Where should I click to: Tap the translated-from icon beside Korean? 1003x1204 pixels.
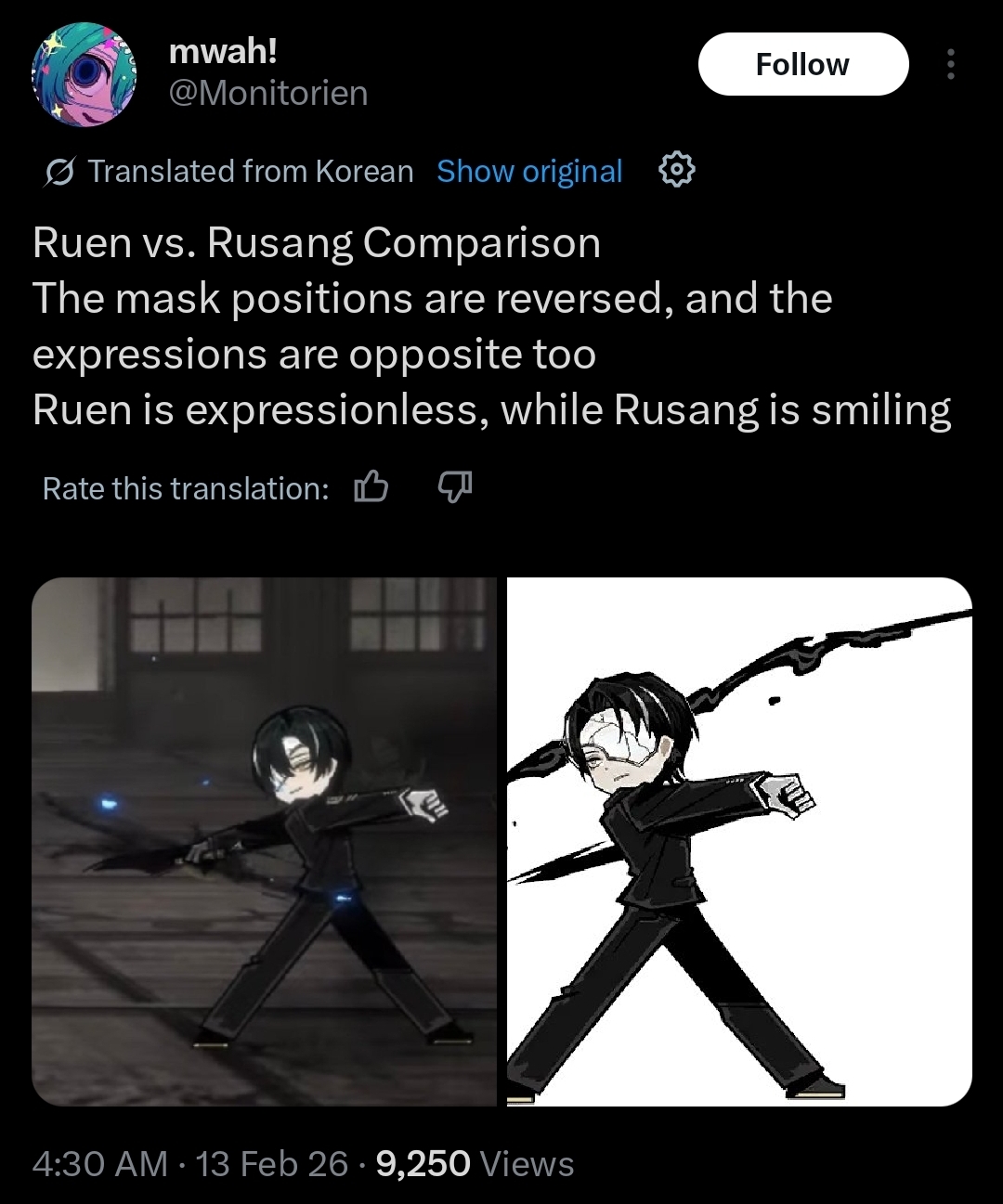click(x=60, y=172)
